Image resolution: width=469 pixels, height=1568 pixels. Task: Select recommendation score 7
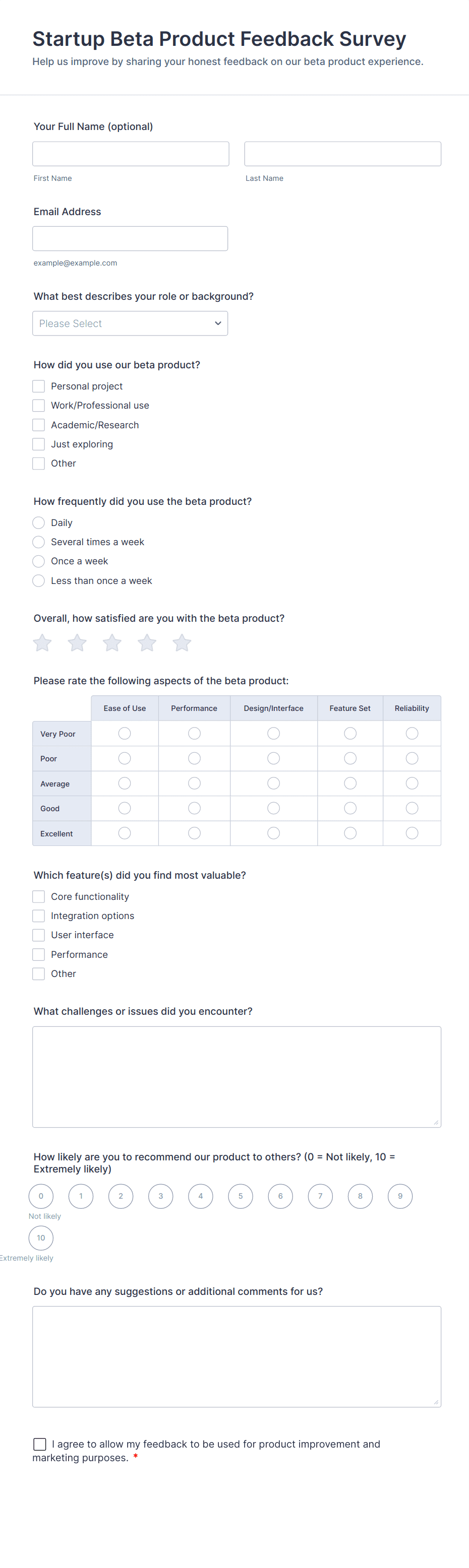click(320, 1196)
